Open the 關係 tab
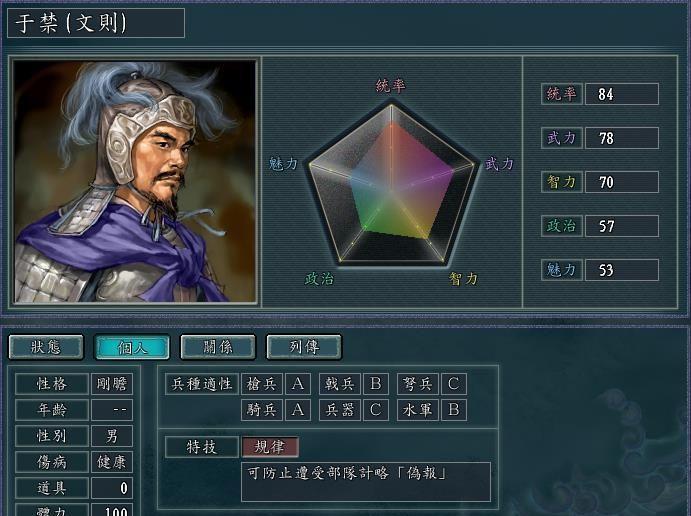 pos(218,347)
